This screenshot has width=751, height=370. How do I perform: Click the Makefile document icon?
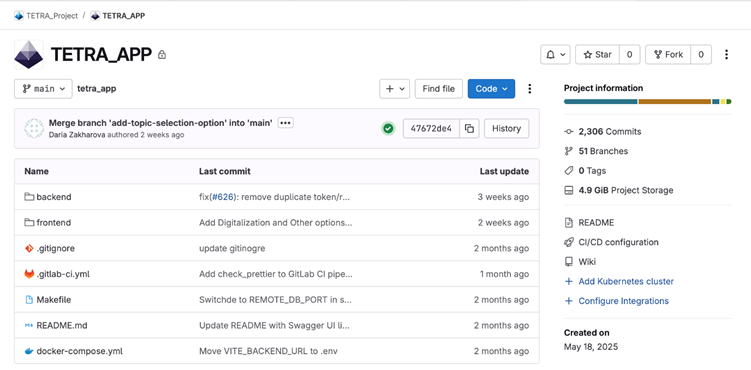29,300
